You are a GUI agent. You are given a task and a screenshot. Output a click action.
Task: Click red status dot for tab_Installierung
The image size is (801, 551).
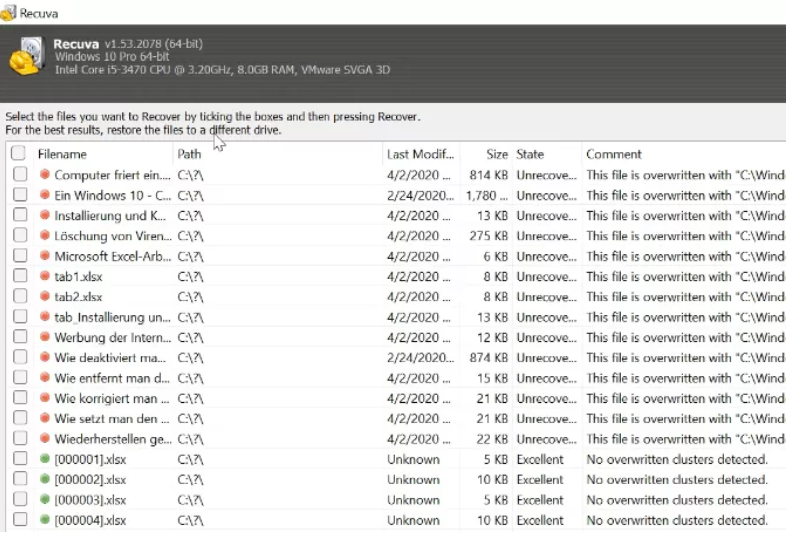(x=45, y=317)
